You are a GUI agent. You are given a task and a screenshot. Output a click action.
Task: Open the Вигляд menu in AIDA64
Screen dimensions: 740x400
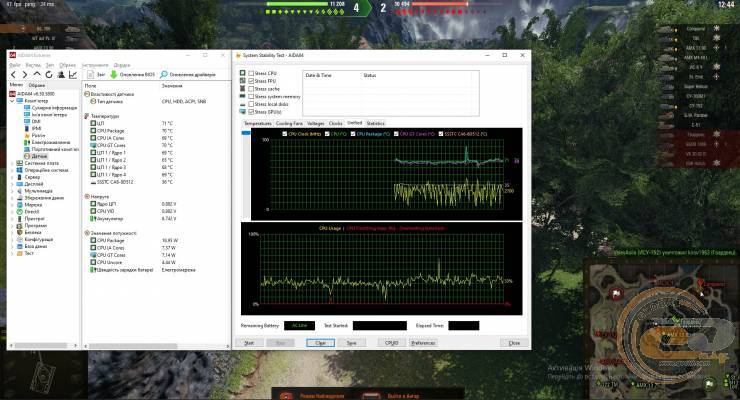[x=33, y=65]
